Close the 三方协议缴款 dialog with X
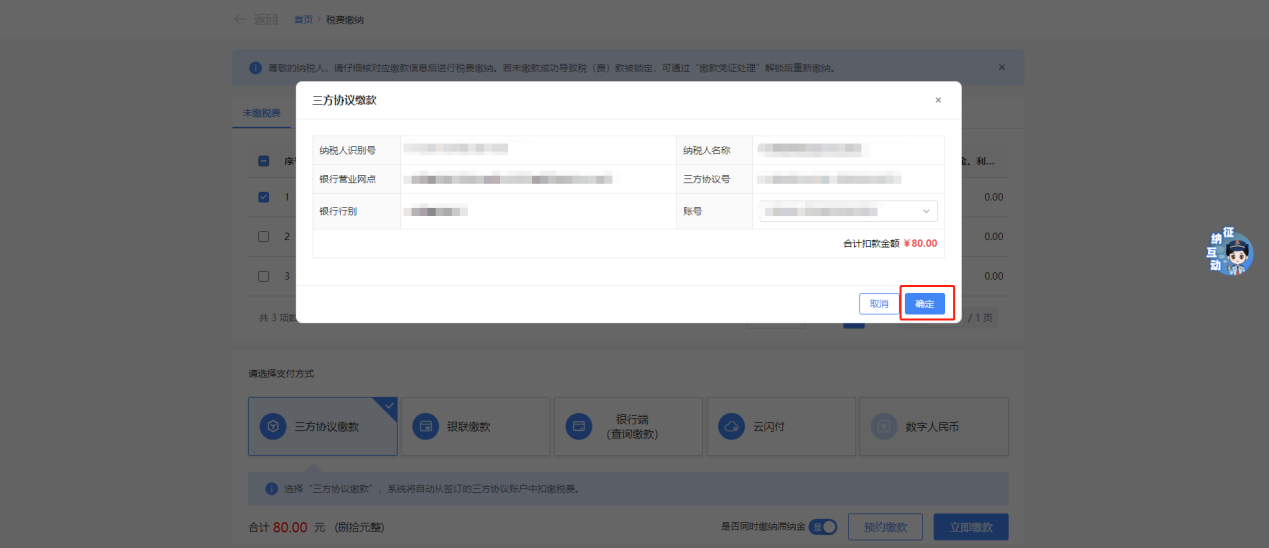 pyautogui.click(x=937, y=101)
